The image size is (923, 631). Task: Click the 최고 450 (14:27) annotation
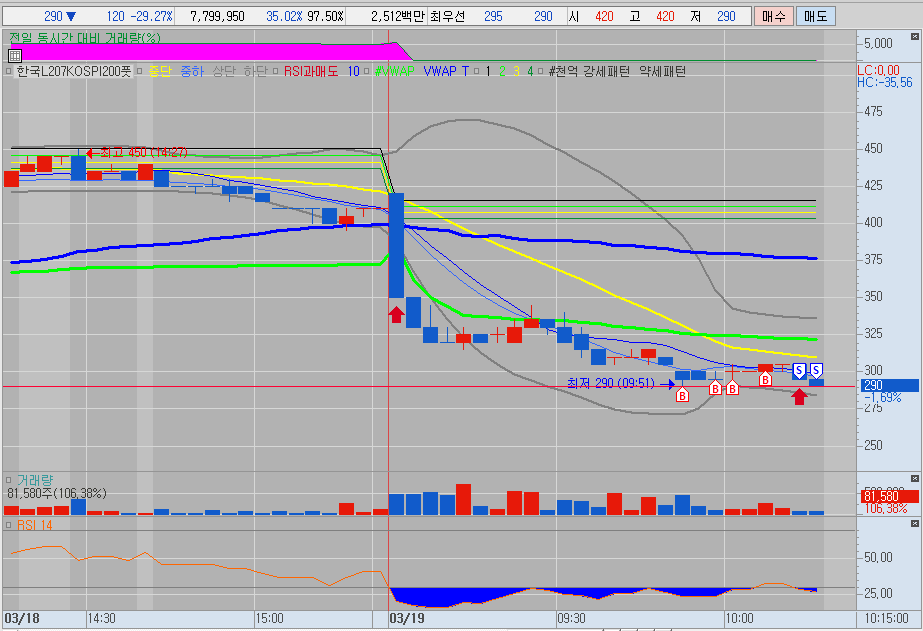[x=144, y=152]
